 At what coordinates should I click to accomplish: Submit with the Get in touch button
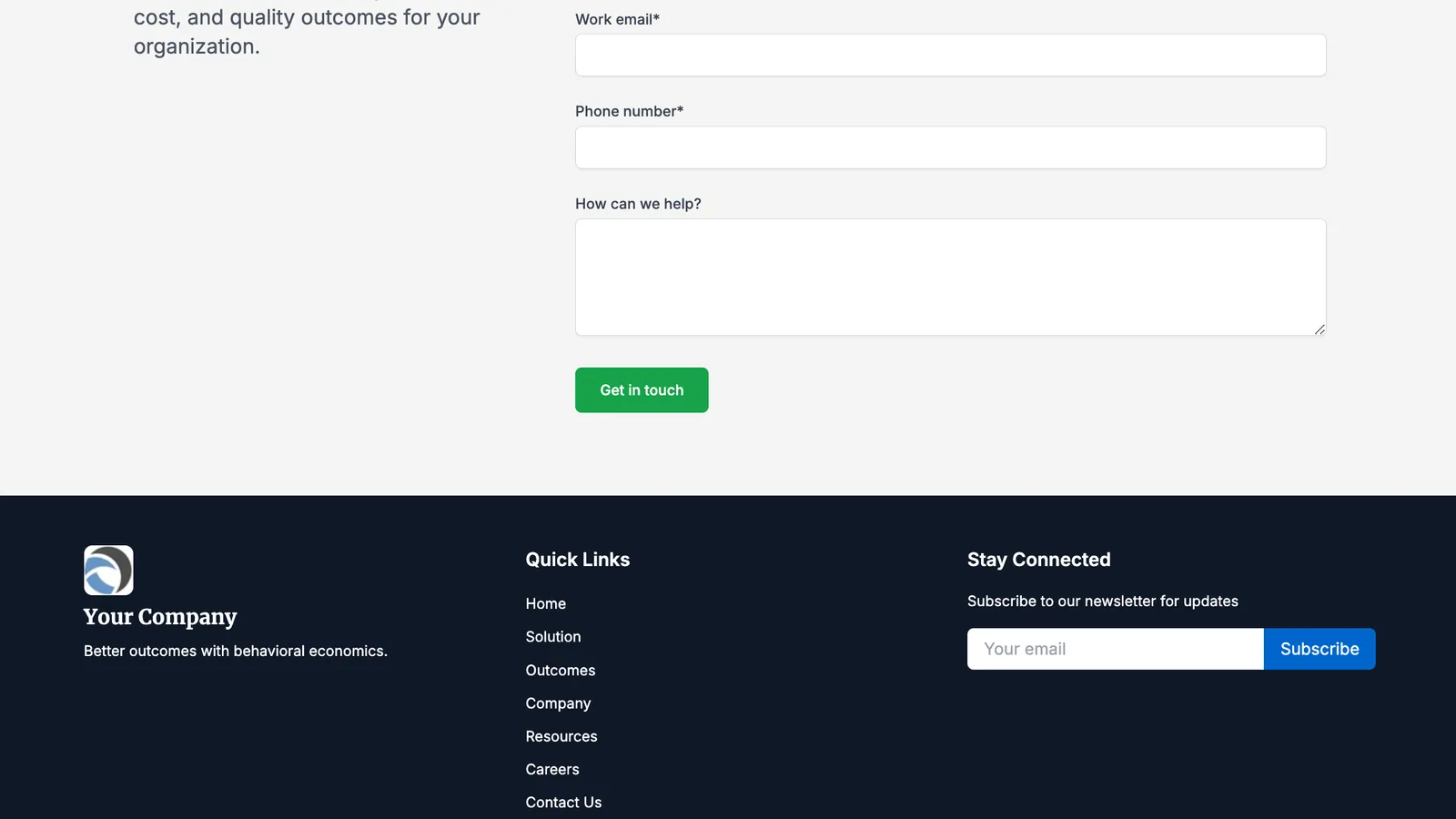[642, 390]
